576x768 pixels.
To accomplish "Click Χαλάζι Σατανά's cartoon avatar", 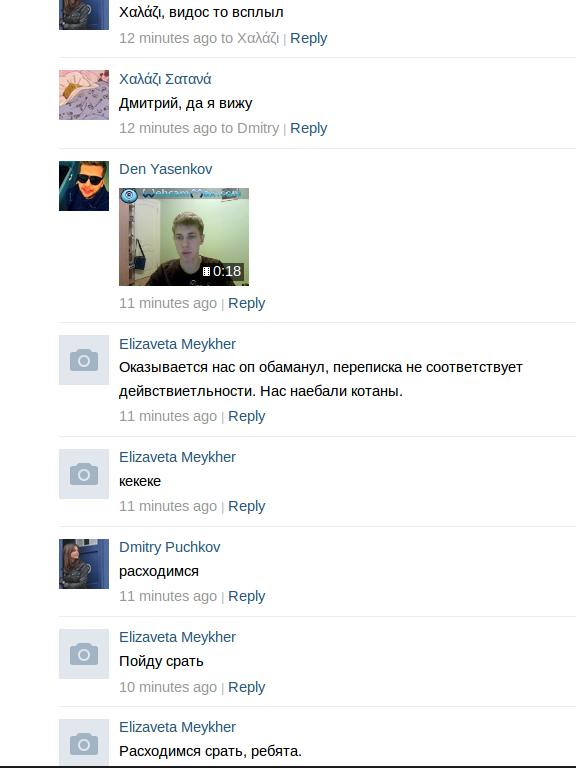I will (84, 95).
